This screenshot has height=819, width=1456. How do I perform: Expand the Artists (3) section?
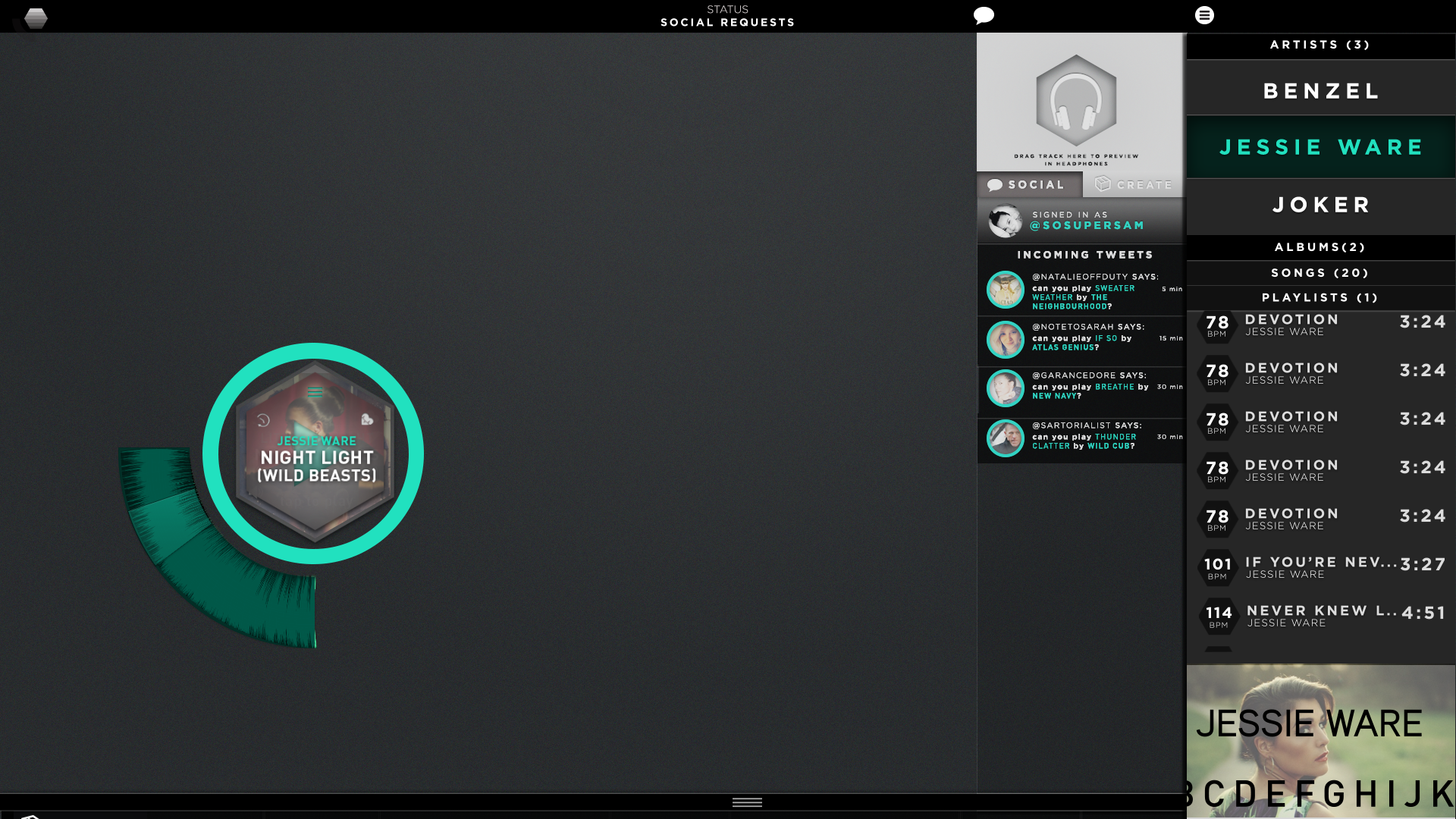(x=1320, y=45)
